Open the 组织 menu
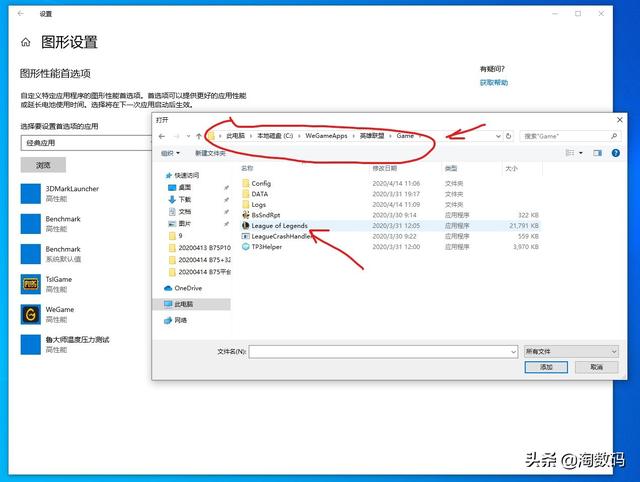The height and width of the screenshot is (482, 640). pyautogui.click(x=170, y=153)
